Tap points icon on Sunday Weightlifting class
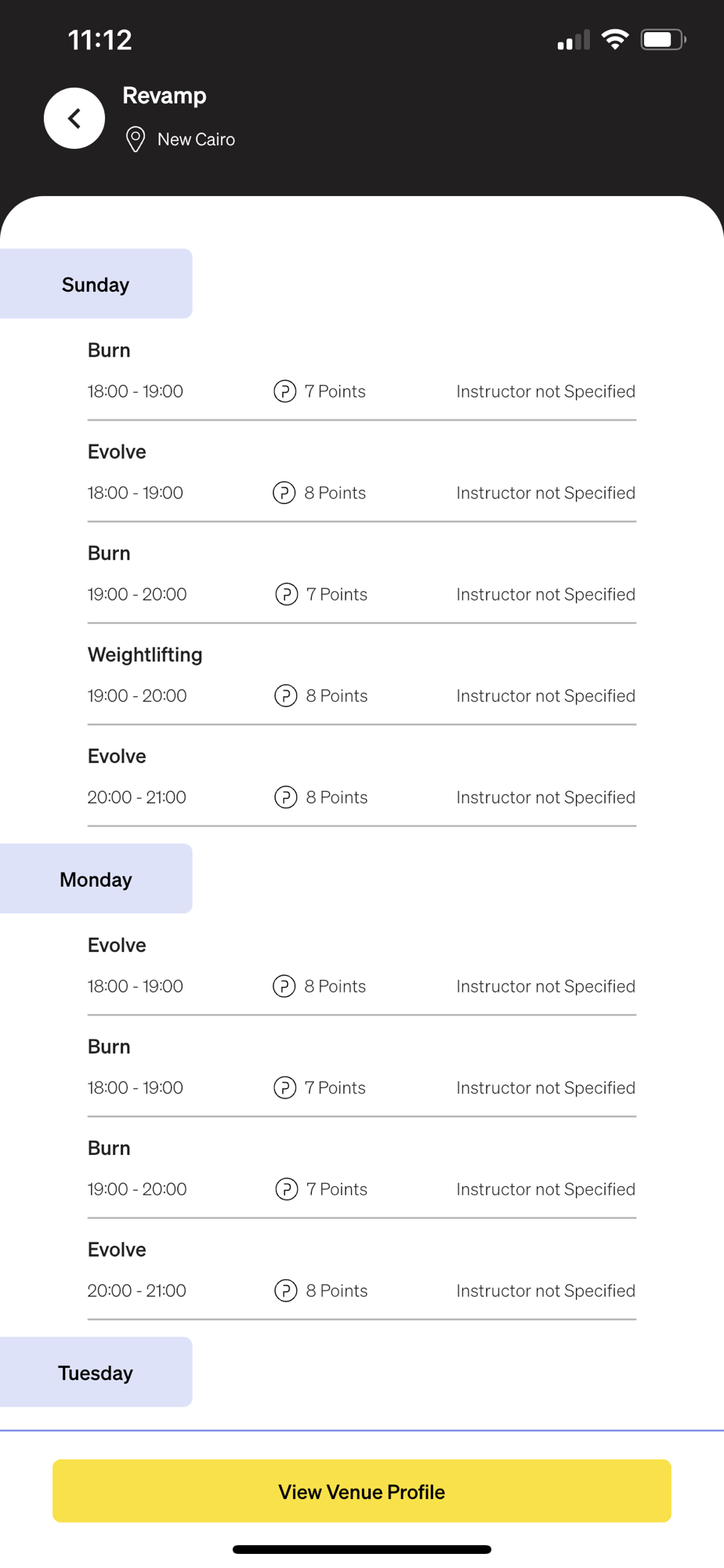Screen dimensions: 724x1568 click(286, 695)
